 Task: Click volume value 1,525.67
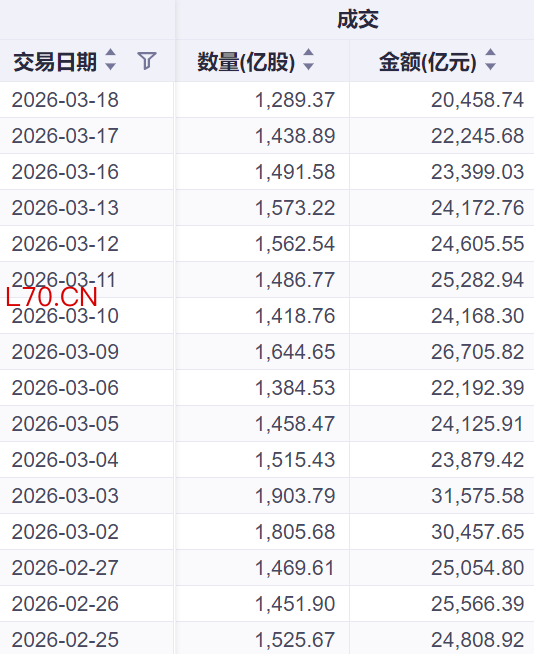pyautogui.click(x=295, y=640)
